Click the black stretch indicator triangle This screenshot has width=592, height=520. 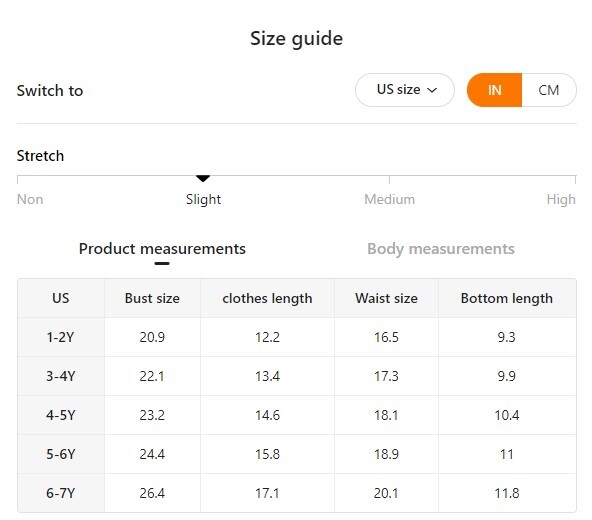point(203,178)
